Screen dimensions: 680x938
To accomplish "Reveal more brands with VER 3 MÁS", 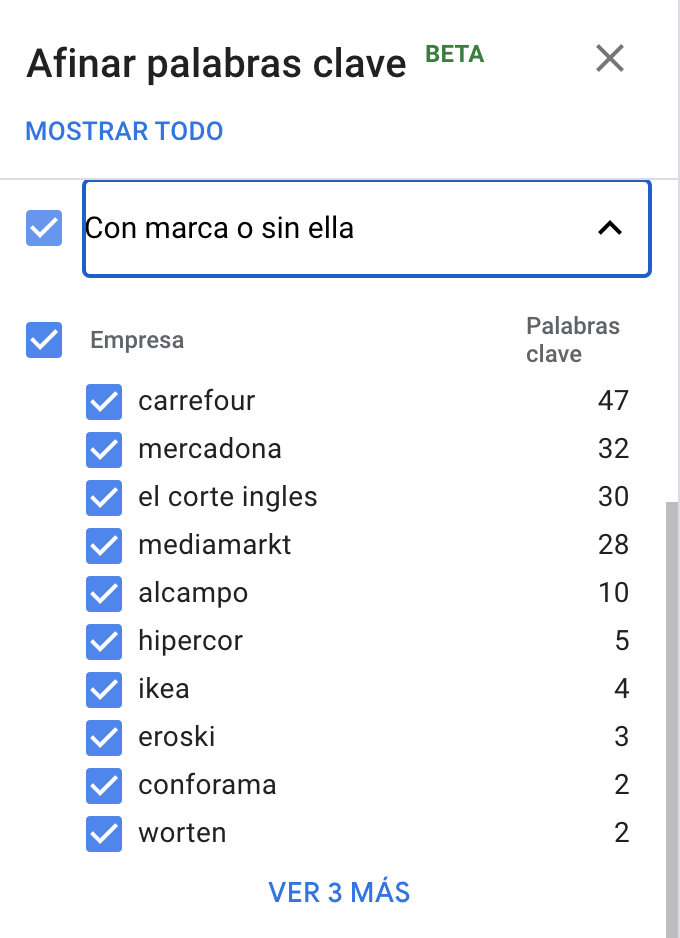I will pyautogui.click(x=341, y=892).
